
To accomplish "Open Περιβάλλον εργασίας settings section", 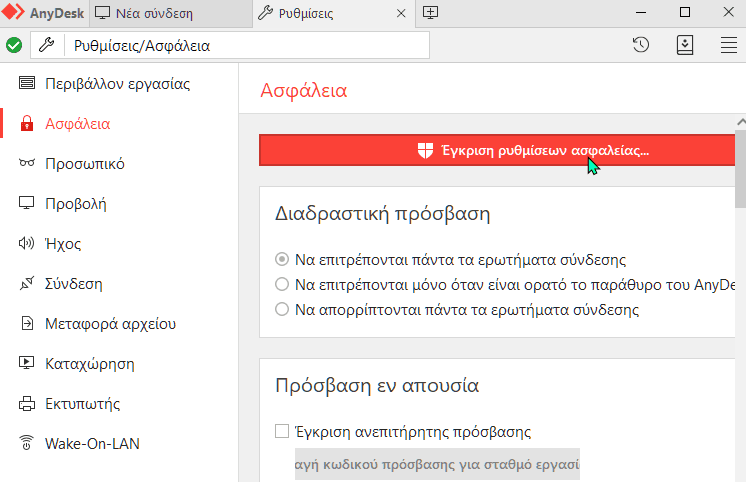I will 104,84.
